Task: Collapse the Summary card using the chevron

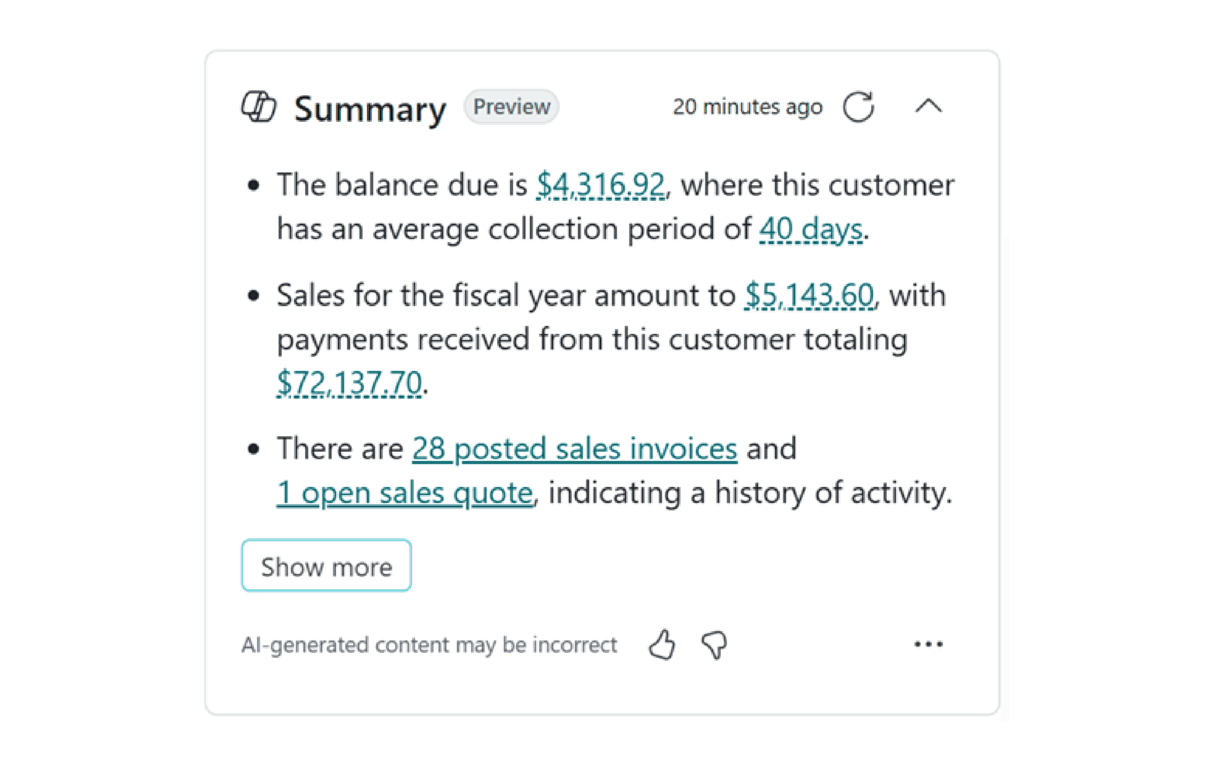Action: click(929, 107)
